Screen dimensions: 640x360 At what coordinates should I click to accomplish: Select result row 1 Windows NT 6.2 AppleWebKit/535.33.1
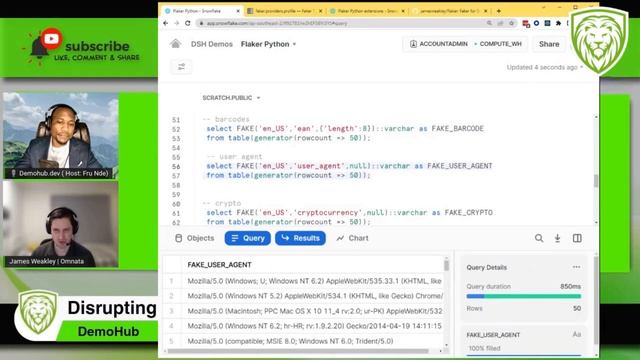304,281
